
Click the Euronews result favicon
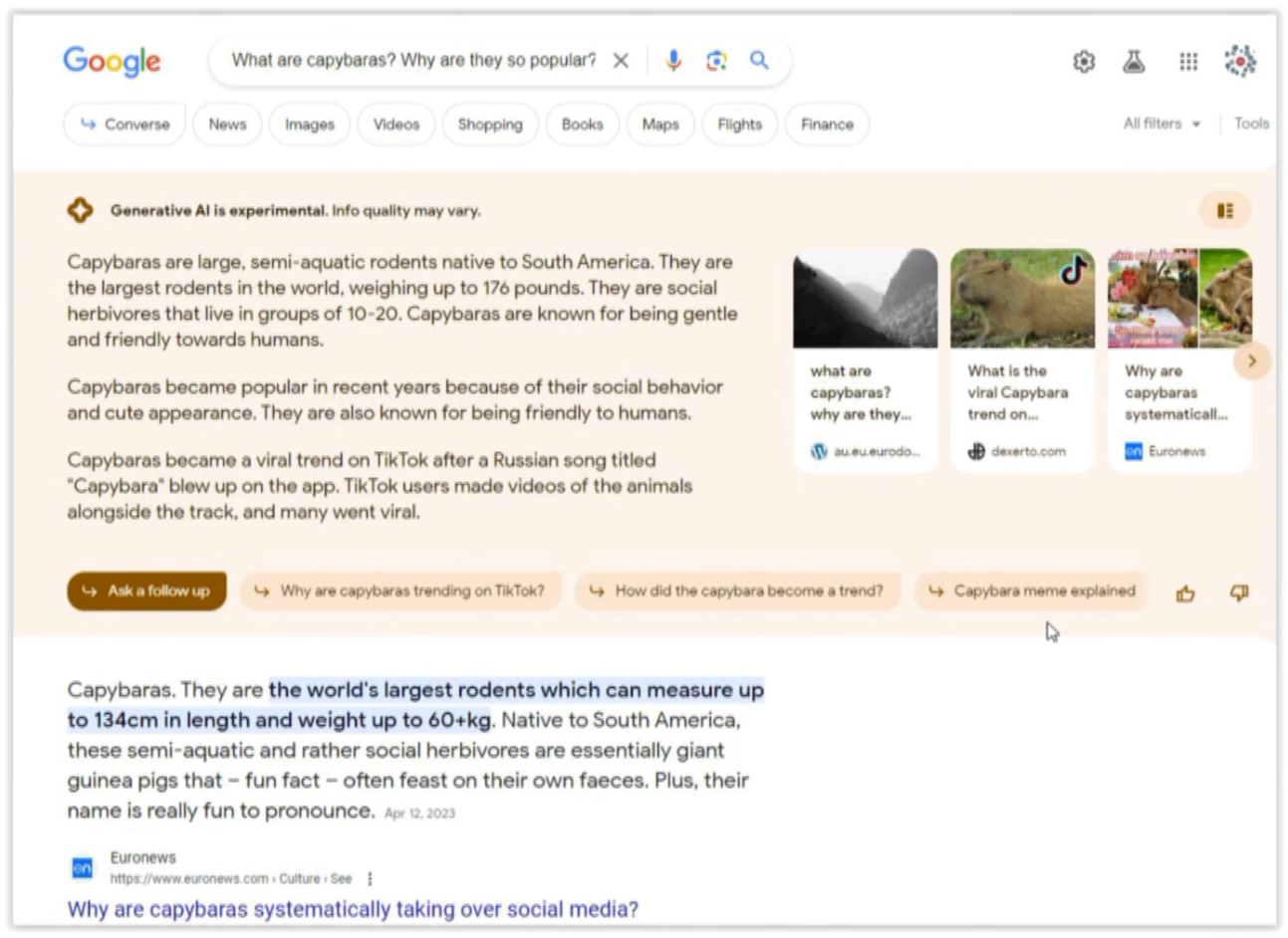[x=83, y=868]
